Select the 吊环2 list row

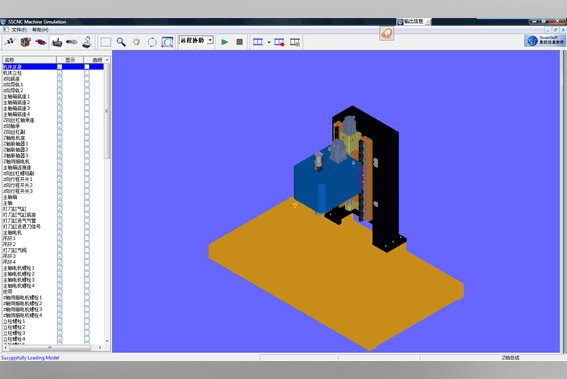click(54, 244)
